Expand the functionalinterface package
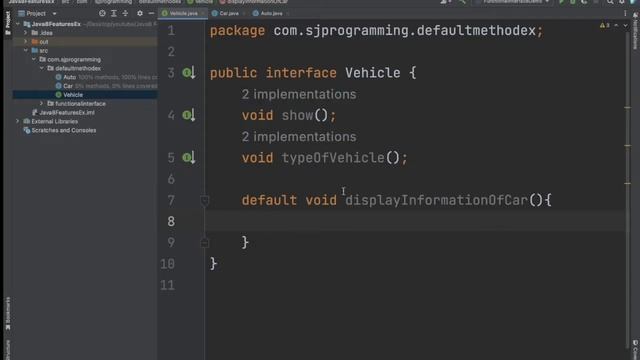 [x=42, y=104]
